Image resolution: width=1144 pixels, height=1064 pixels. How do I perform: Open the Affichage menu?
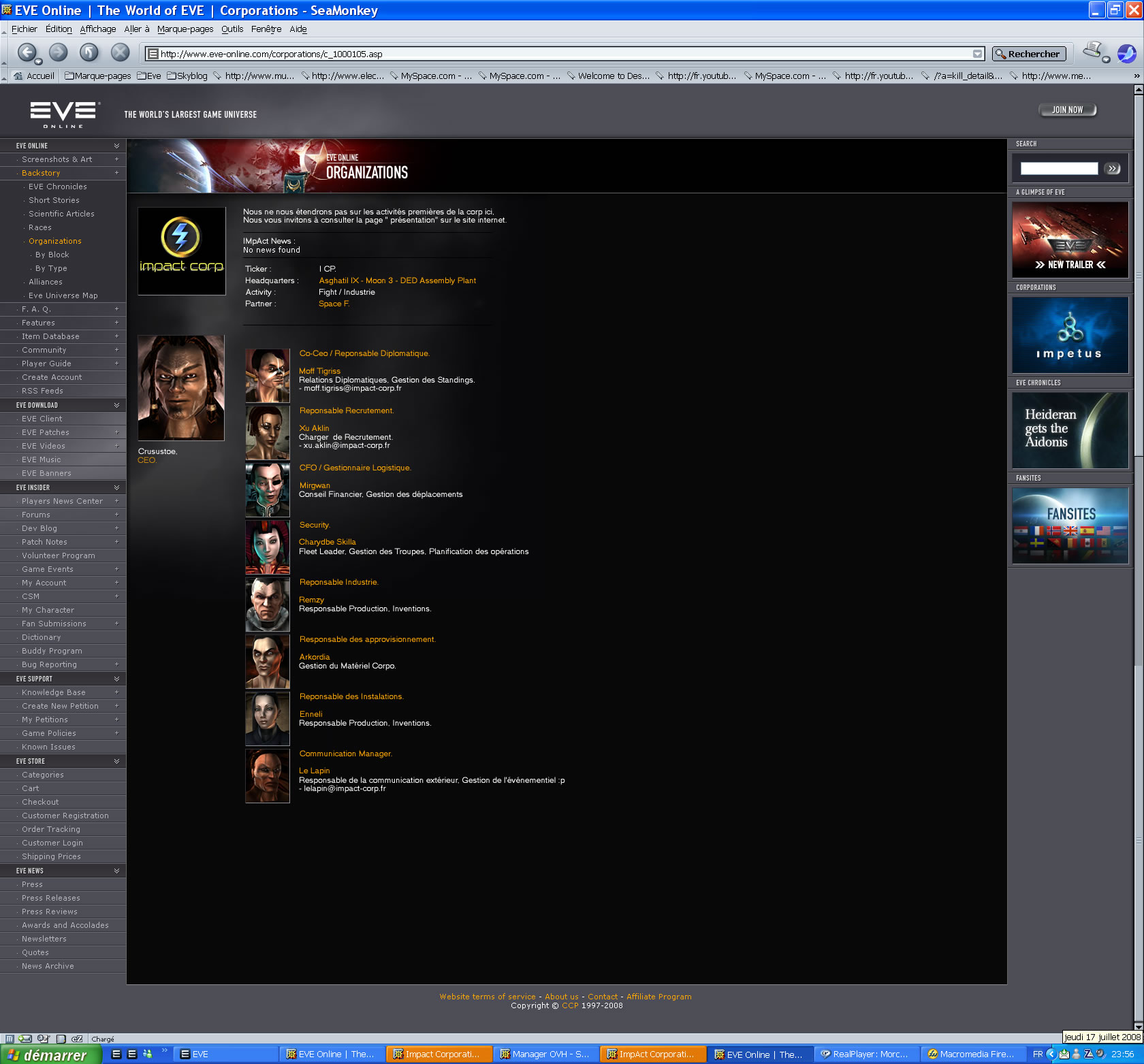coord(98,29)
